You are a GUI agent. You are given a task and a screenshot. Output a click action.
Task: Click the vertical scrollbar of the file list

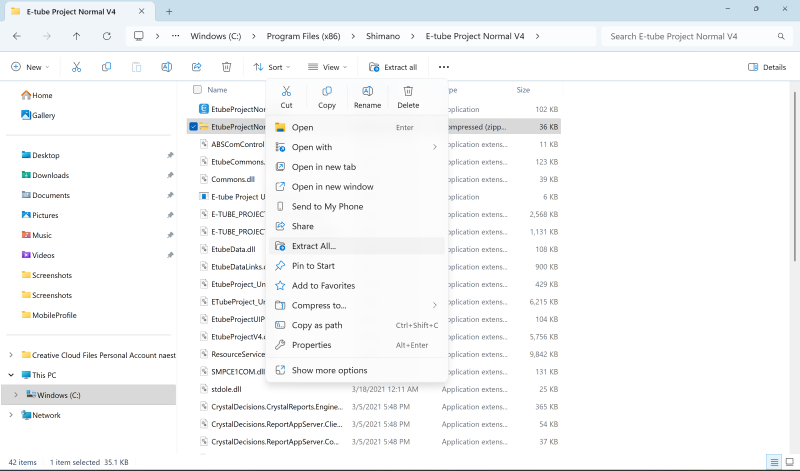794,176
